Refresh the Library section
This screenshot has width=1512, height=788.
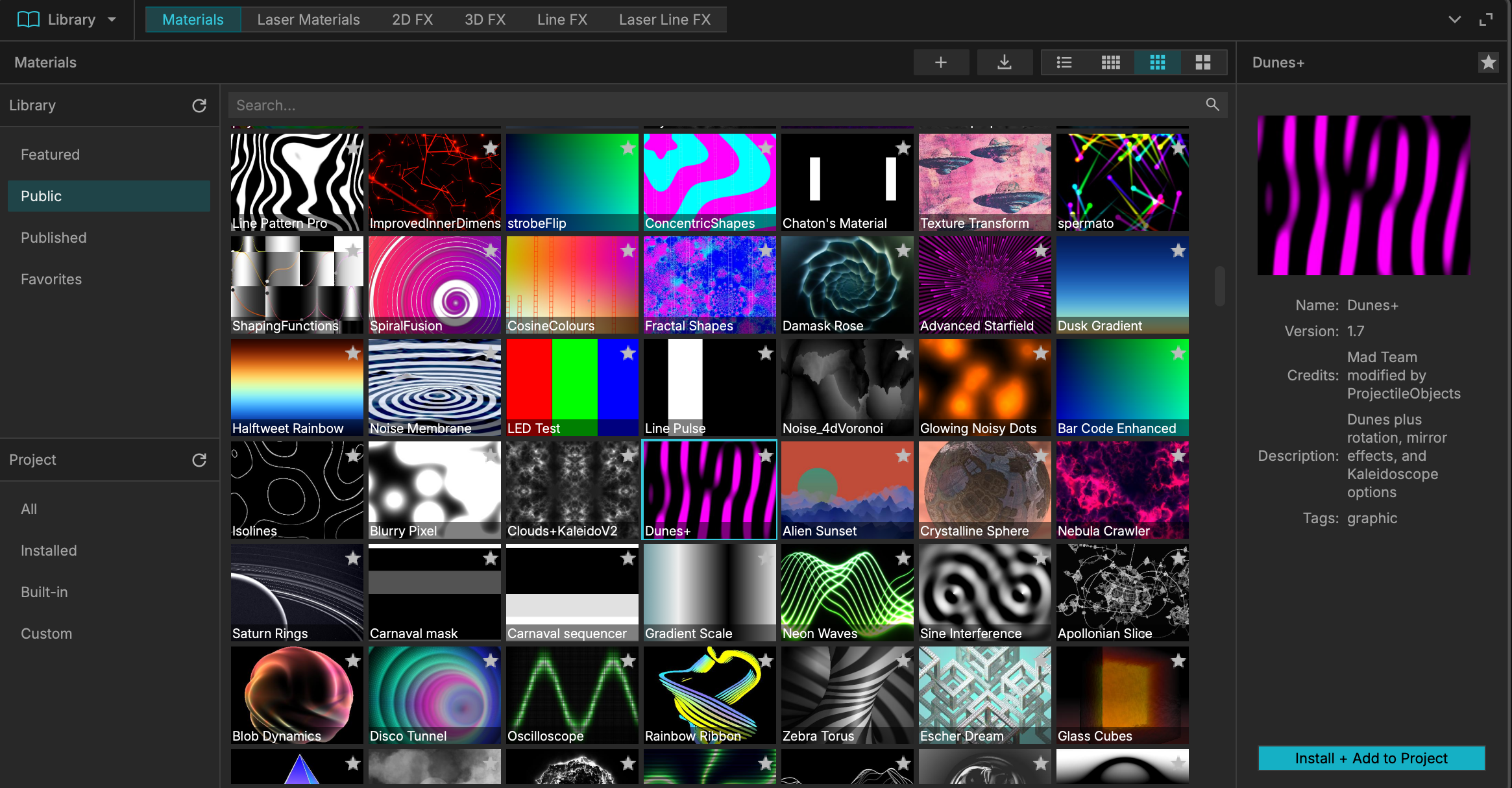(199, 105)
